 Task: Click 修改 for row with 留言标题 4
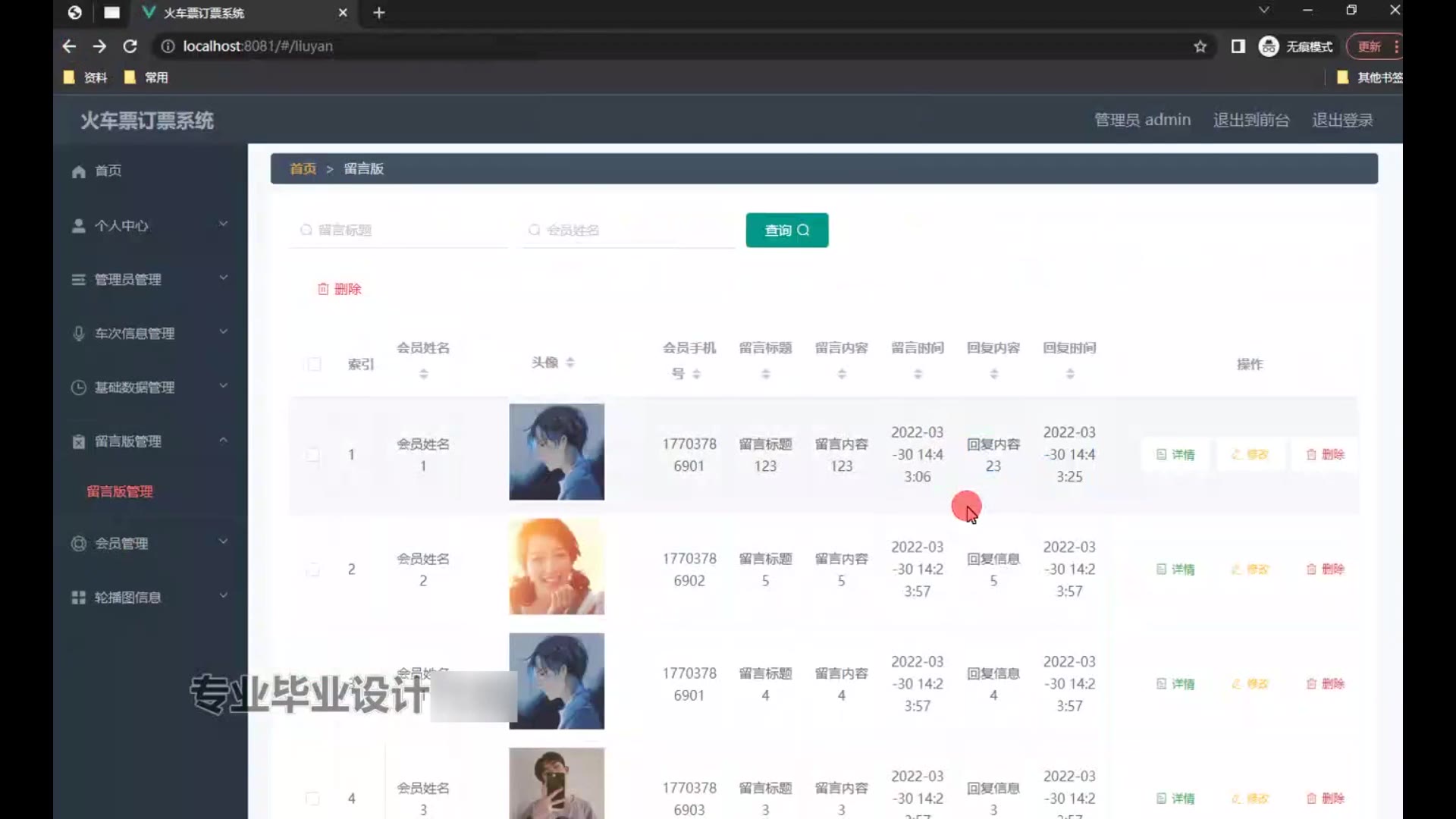tap(1250, 684)
